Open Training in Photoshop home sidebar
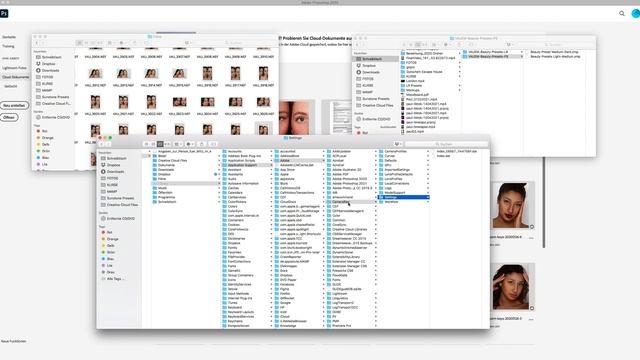 [x=8, y=46]
